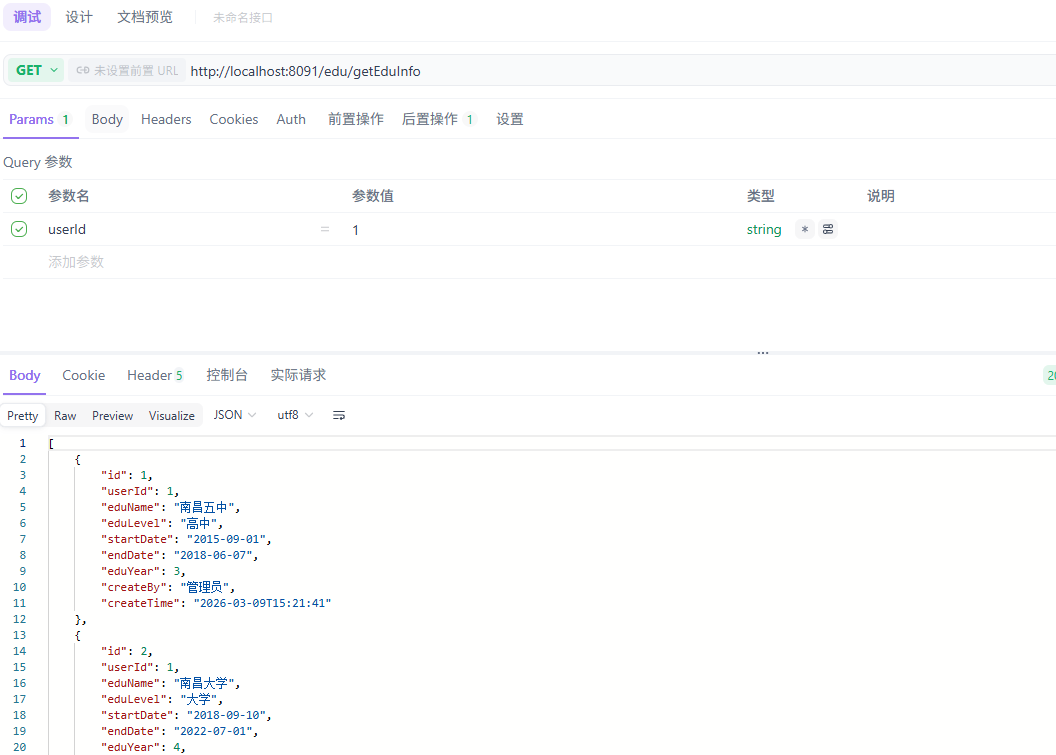Click the advanced settings icon for userId
This screenshot has width=1056, height=755.
pyautogui.click(x=828, y=229)
